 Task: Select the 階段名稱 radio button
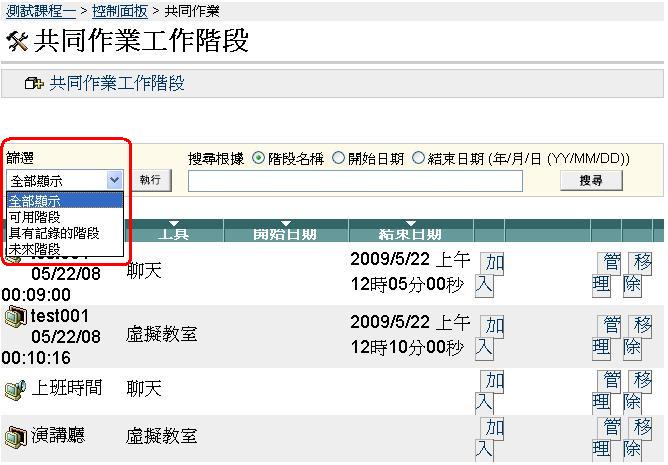click(x=259, y=158)
